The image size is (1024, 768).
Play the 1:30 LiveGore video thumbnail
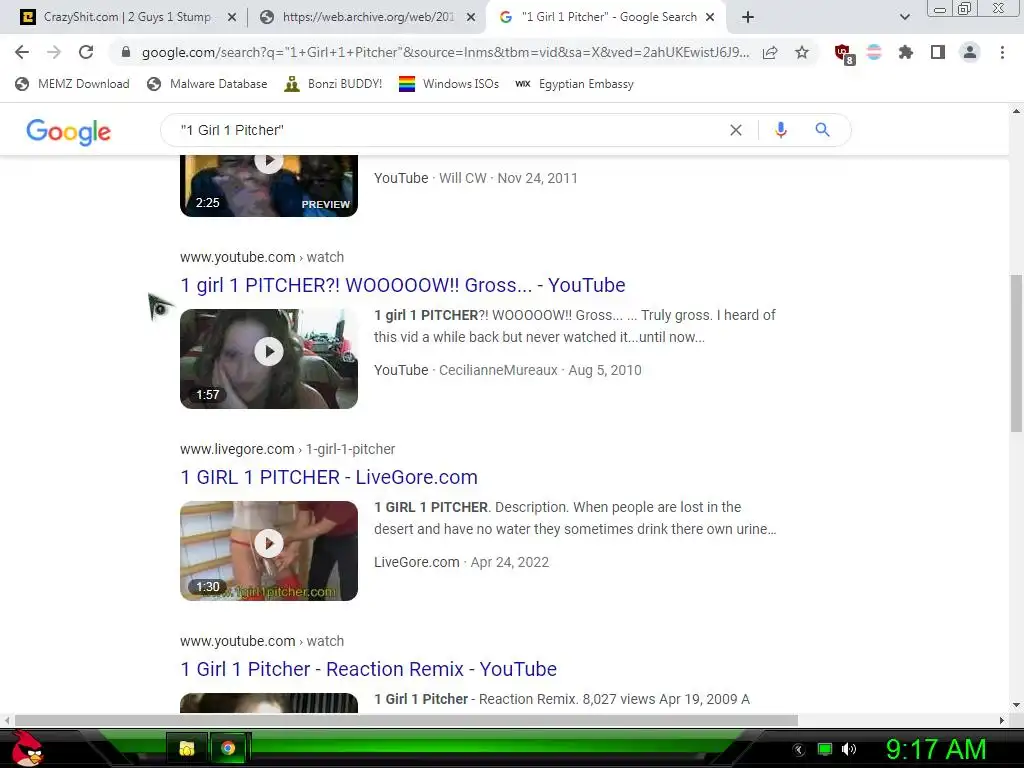pos(269,551)
